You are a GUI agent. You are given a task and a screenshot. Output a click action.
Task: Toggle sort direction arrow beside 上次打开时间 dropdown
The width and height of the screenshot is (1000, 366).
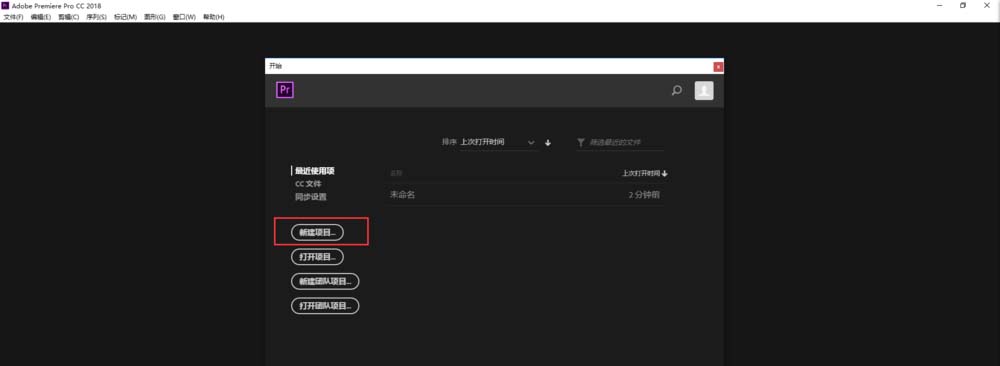pyautogui.click(x=548, y=143)
